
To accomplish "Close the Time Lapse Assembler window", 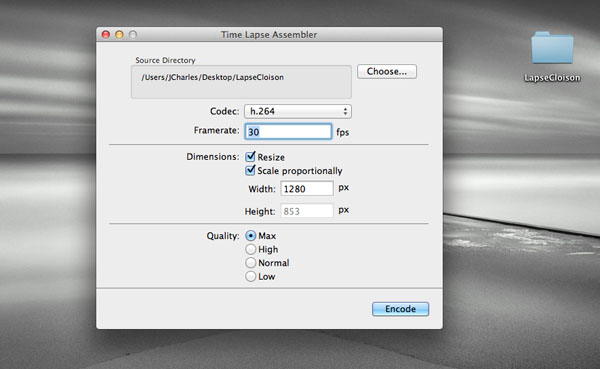I will 106,34.
